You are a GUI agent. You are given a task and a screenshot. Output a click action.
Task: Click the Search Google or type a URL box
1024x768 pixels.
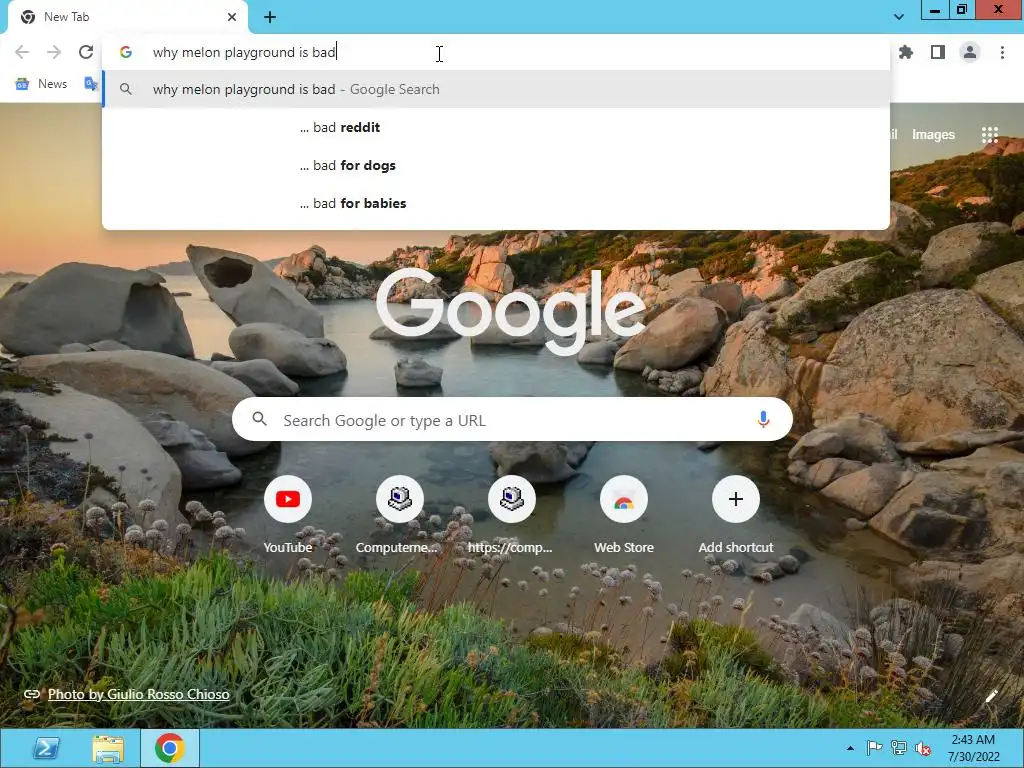tap(512, 419)
